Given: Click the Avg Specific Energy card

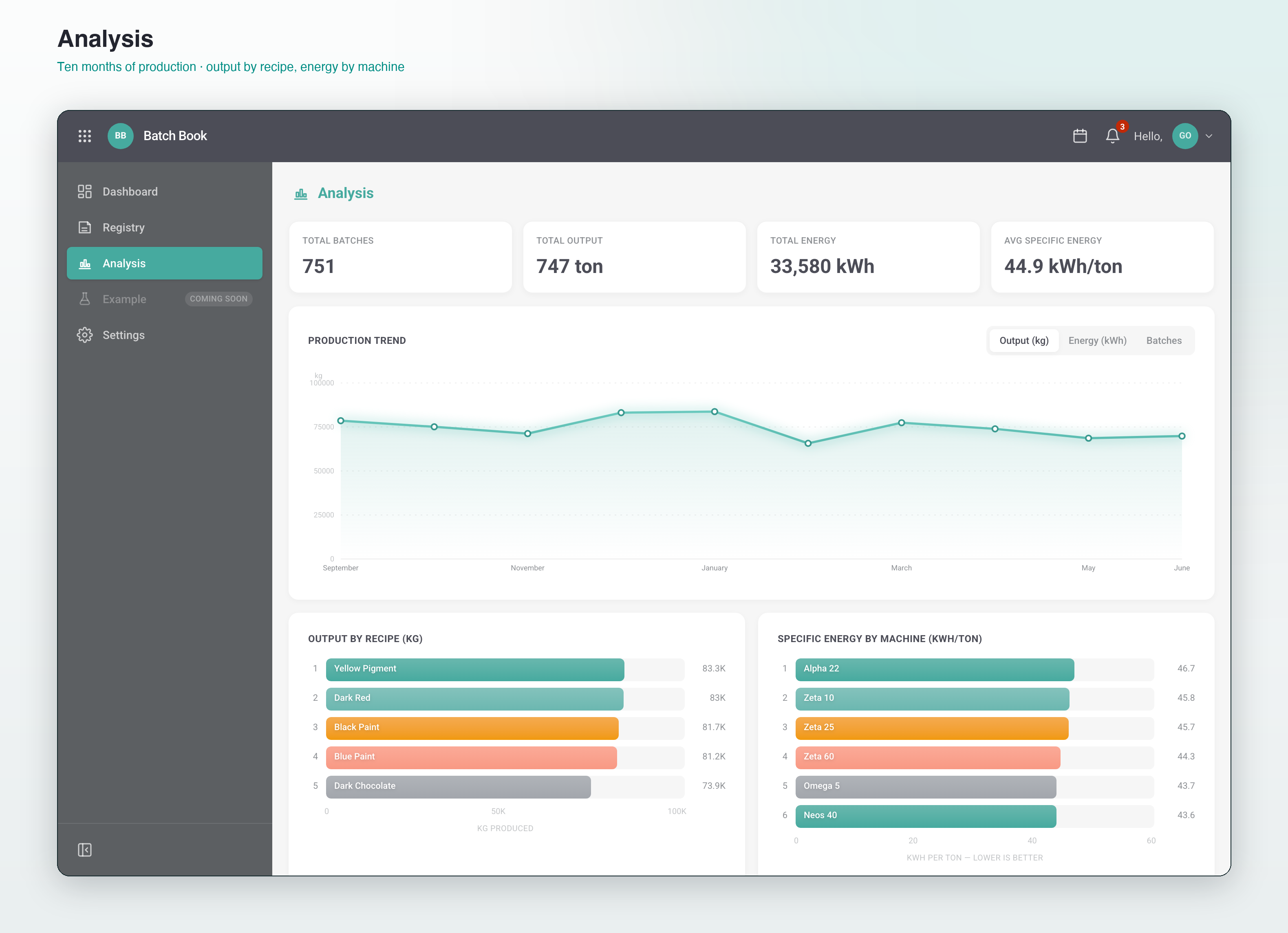Looking at the screenshot, I should (x=1102, y=257).
